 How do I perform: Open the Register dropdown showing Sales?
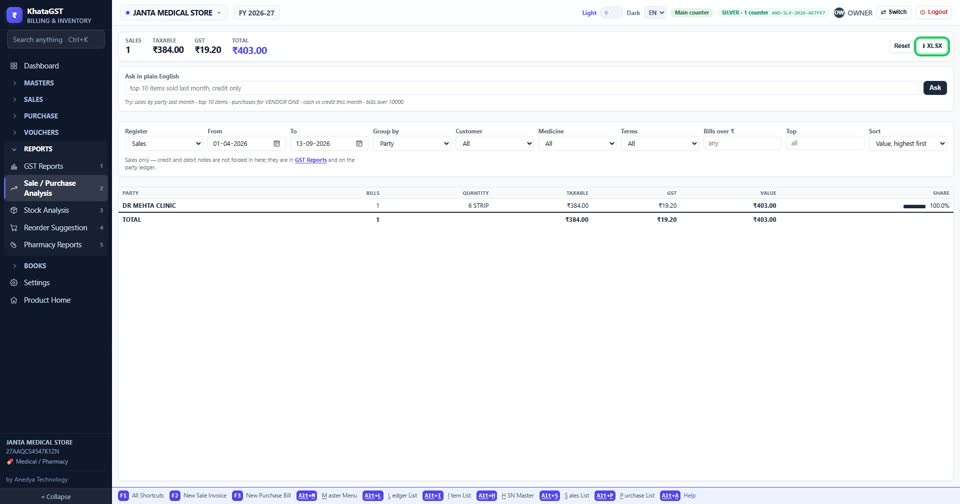[163, 143]
